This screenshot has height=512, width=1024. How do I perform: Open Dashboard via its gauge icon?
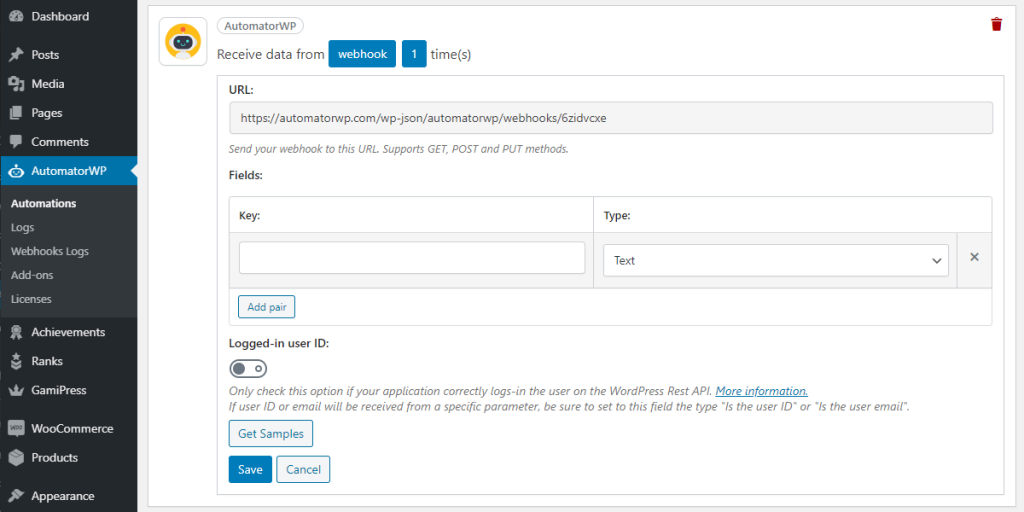16,17
